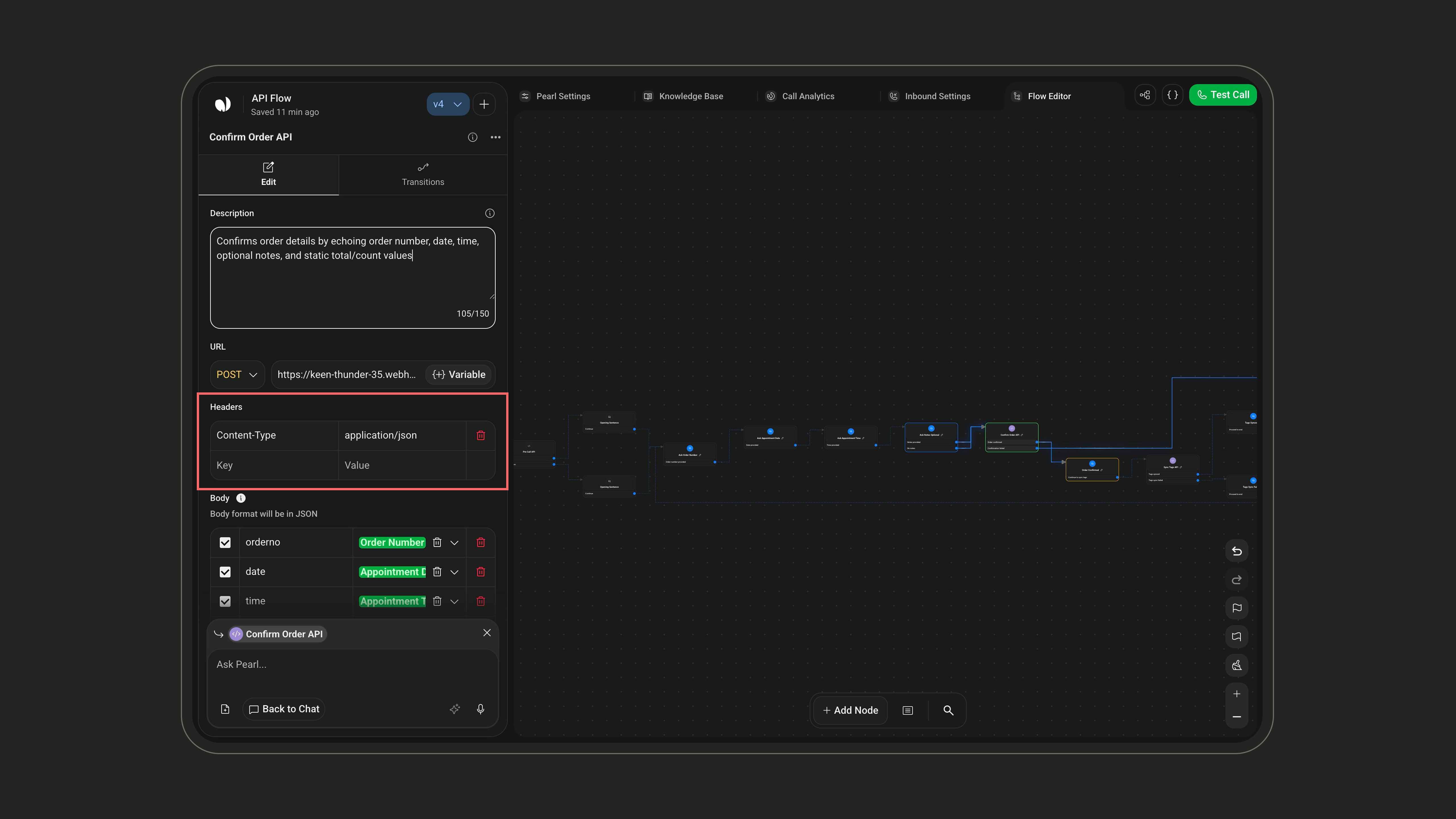Delete the time body row
Image resolution: width=1456 pixels, height=819 pixels.
(480, 601)
